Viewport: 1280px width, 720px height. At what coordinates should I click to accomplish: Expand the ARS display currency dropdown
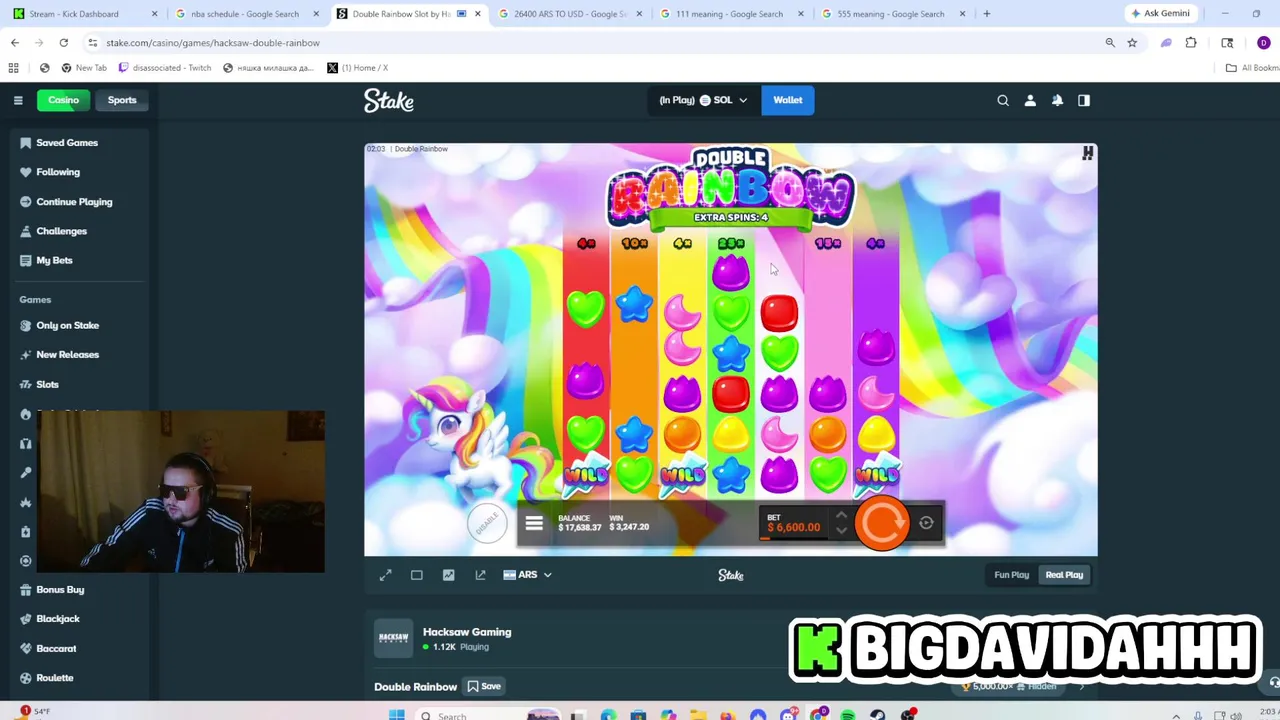(527, 575)
